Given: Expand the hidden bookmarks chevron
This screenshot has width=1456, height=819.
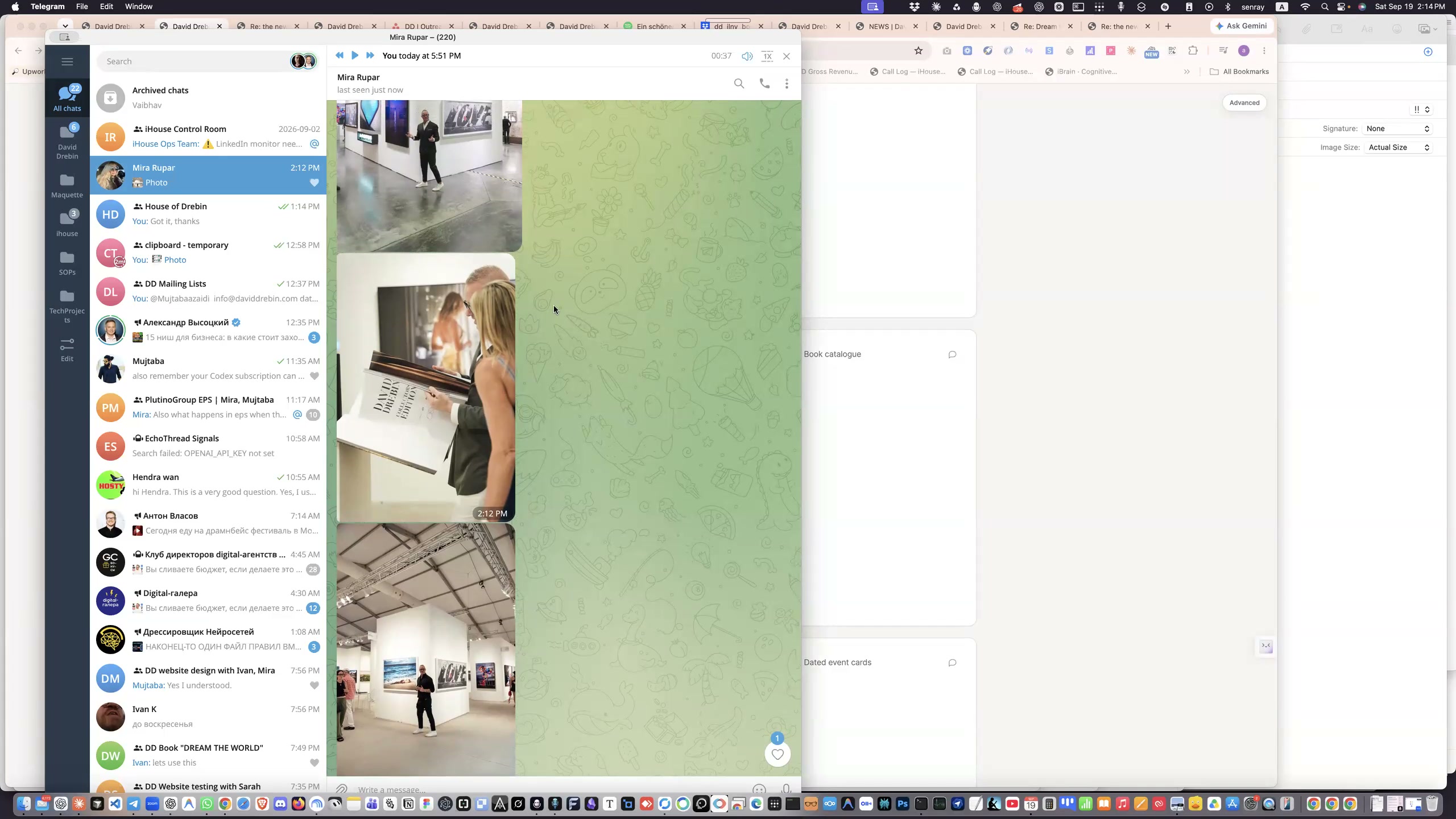Looking at the screenshot, I should tap(1187, 72).
